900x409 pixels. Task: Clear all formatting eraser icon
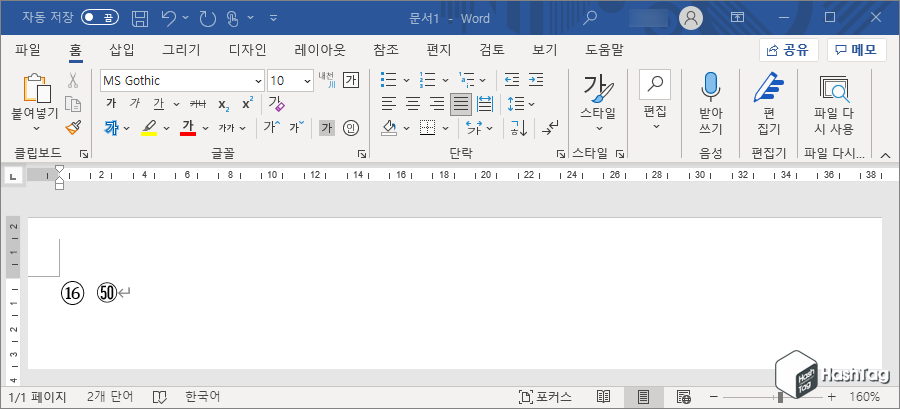[x=277, y=104]
